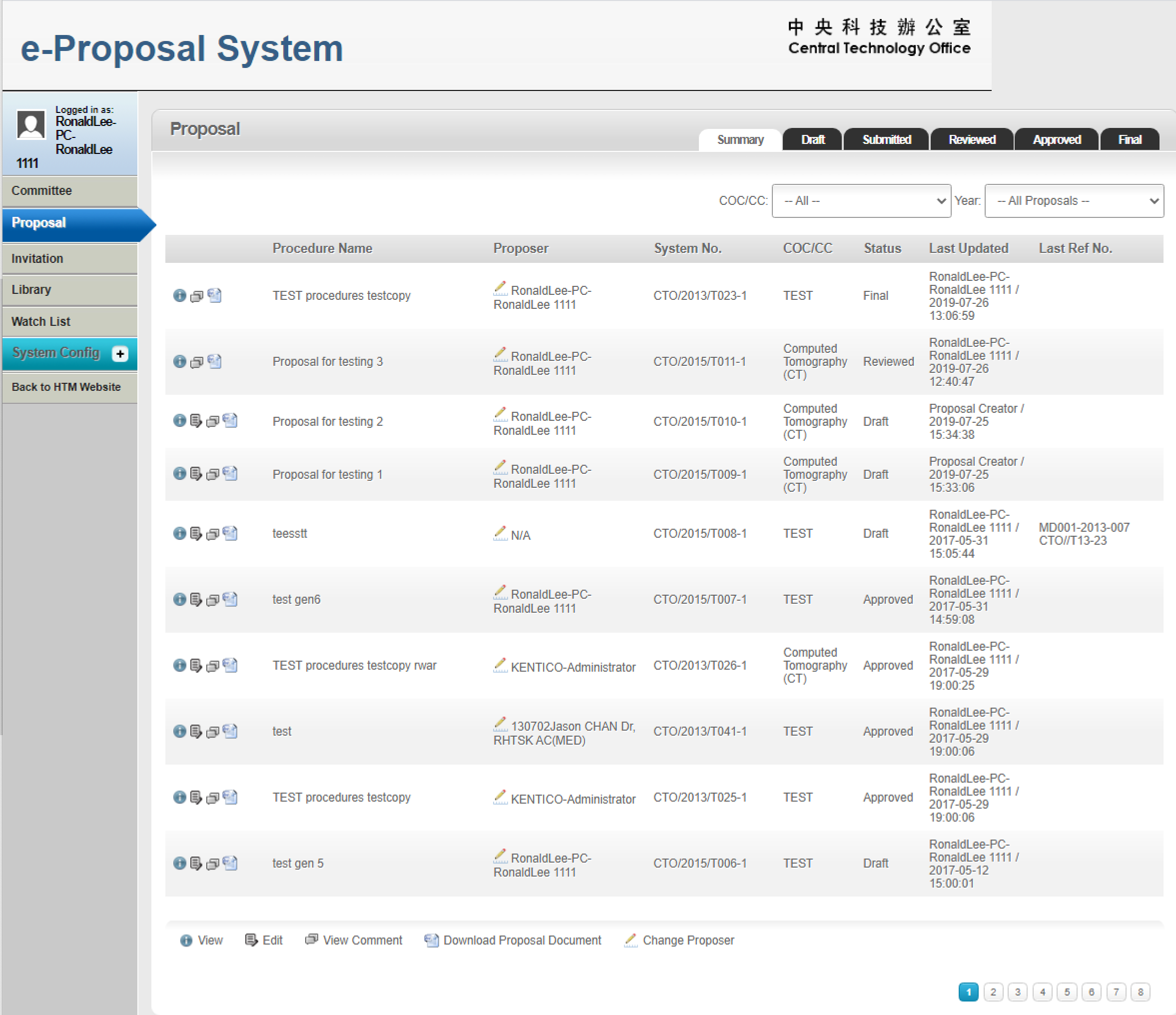
Task: Change proposer for test gen 5
Action: [x=500, y=856]
